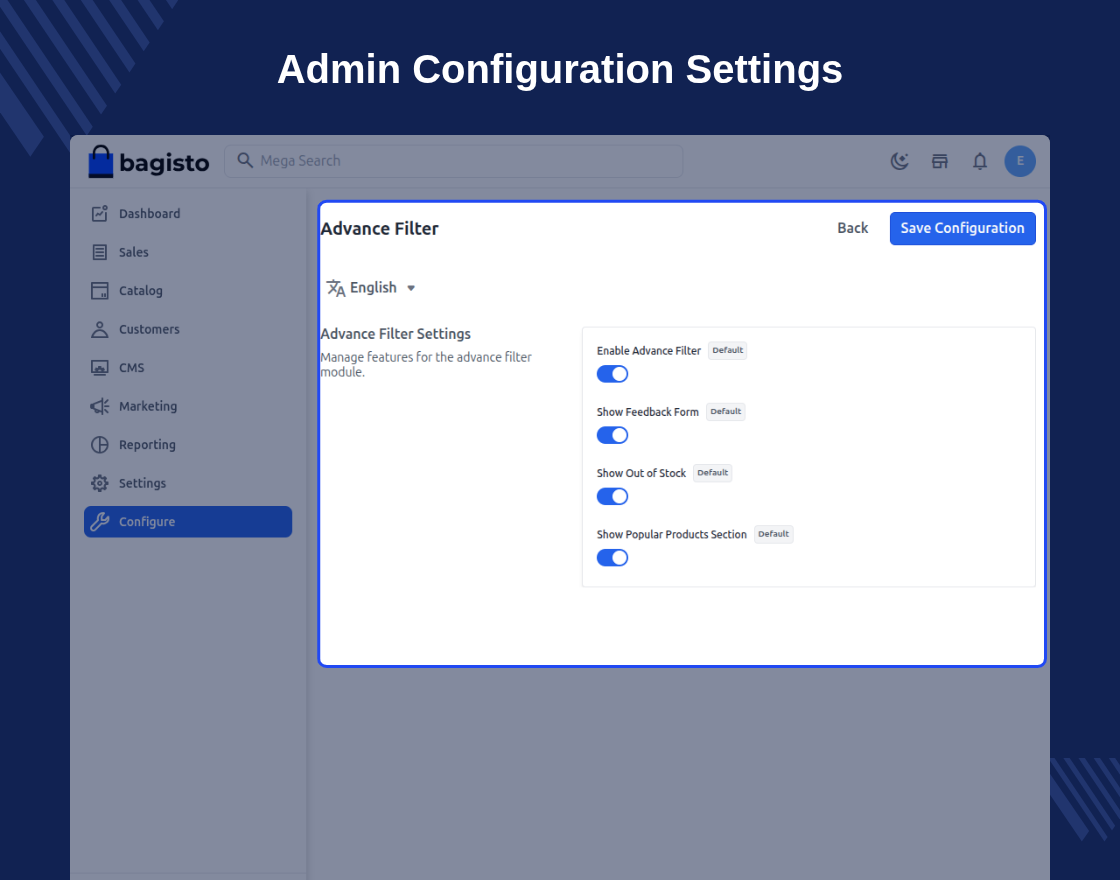
Task: Click the Dashboard chart icon
Action: (x=99, y=214)
